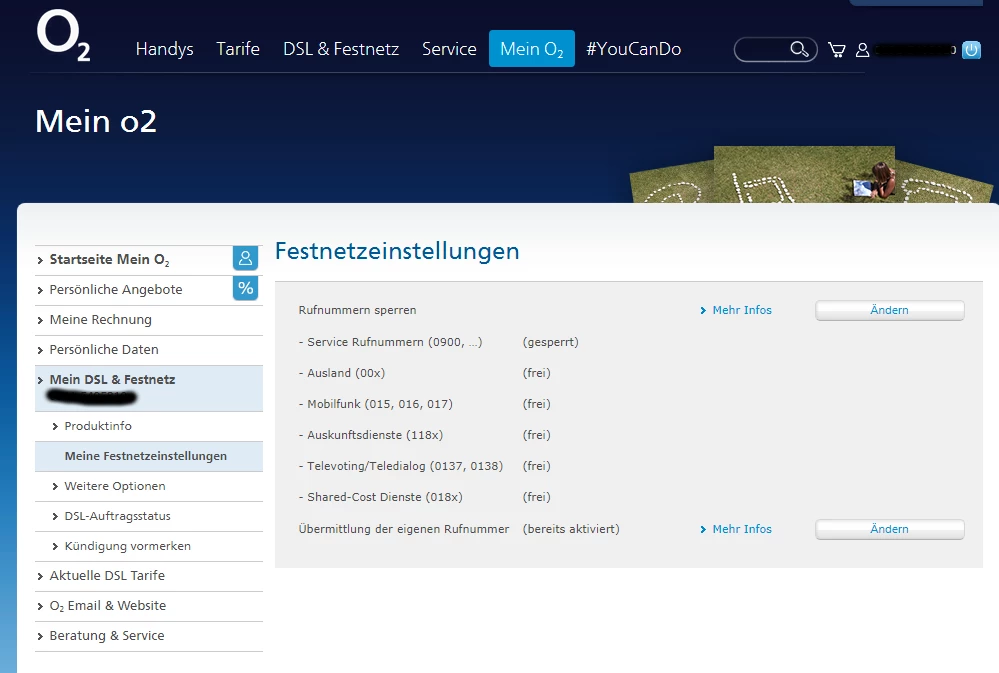This screenshot has width=999, height=673.
Task: Click the (bereits aktiviert) status text
Action: pyautogui.click(x=571, y=529)
